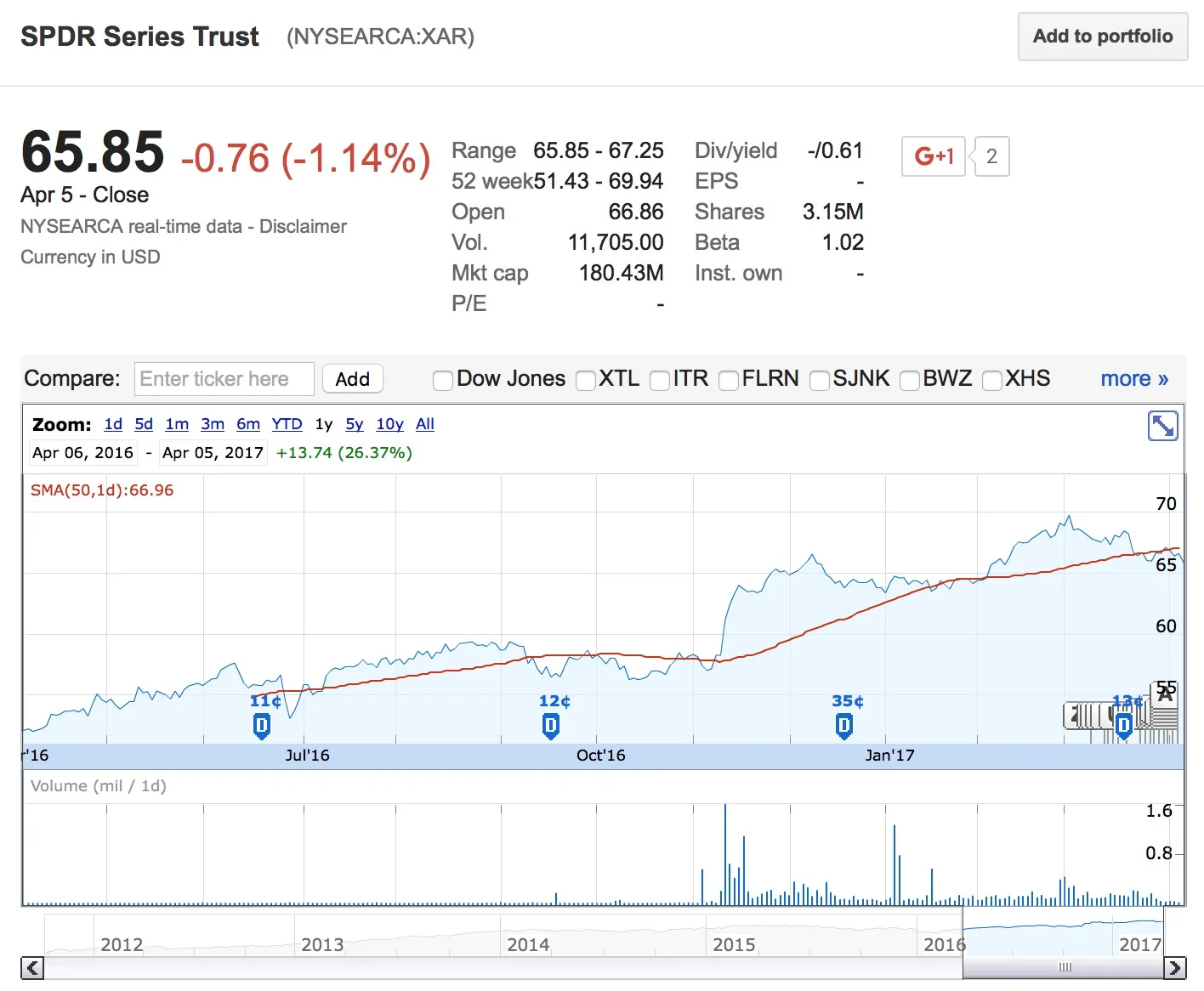
Task: Select the YTD zoom range
Action: (287, 424)
